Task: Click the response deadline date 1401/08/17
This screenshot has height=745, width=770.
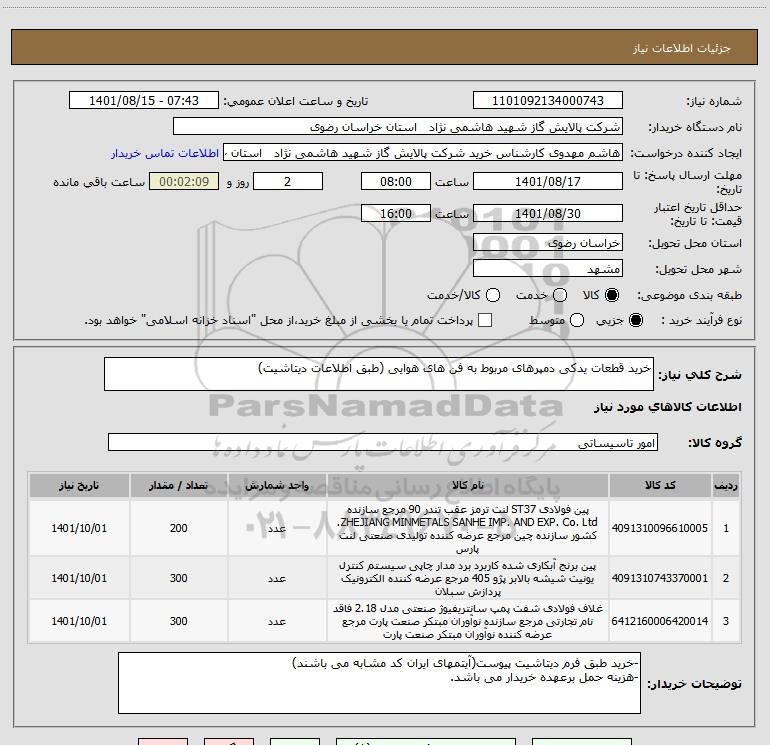Action: tap(547, 181)
